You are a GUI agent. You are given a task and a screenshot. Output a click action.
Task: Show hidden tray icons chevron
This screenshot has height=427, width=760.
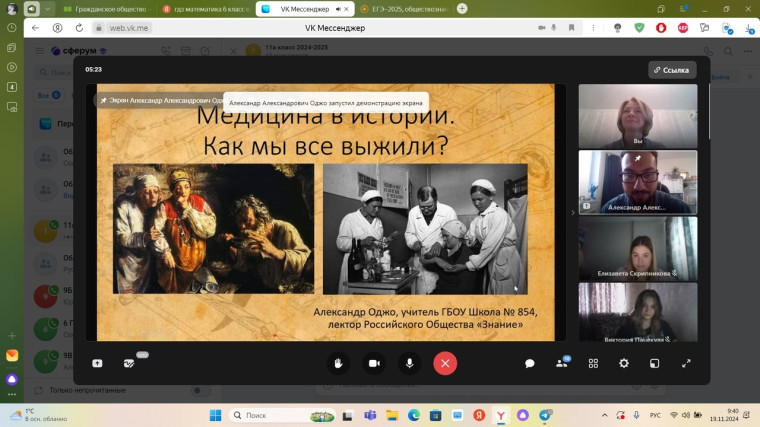point(604,415)
